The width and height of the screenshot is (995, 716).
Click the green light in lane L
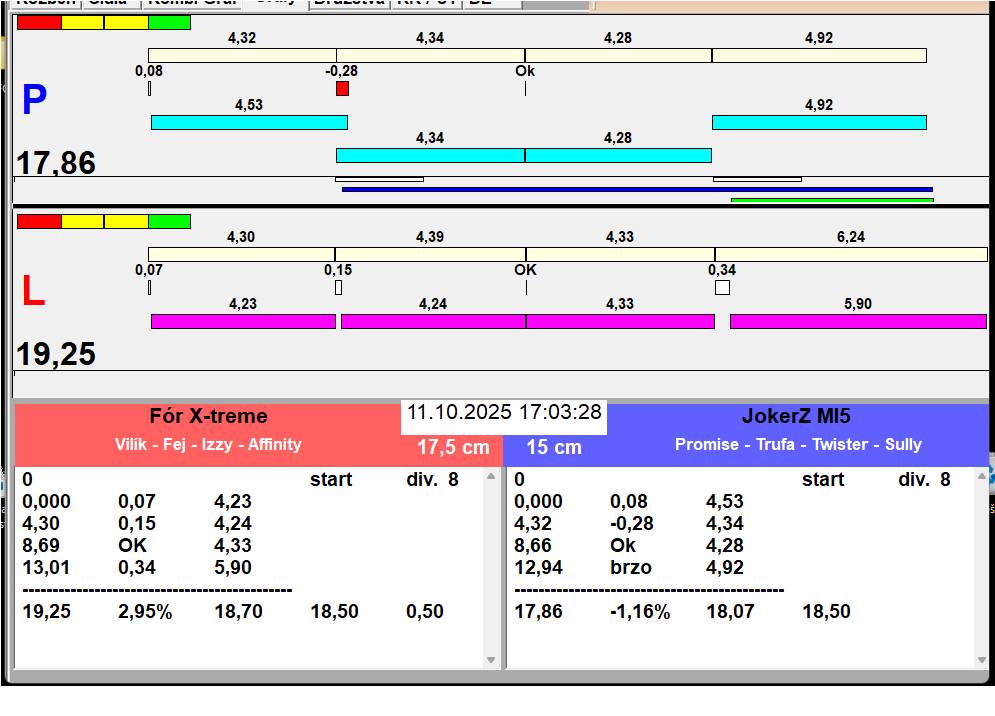169,222
